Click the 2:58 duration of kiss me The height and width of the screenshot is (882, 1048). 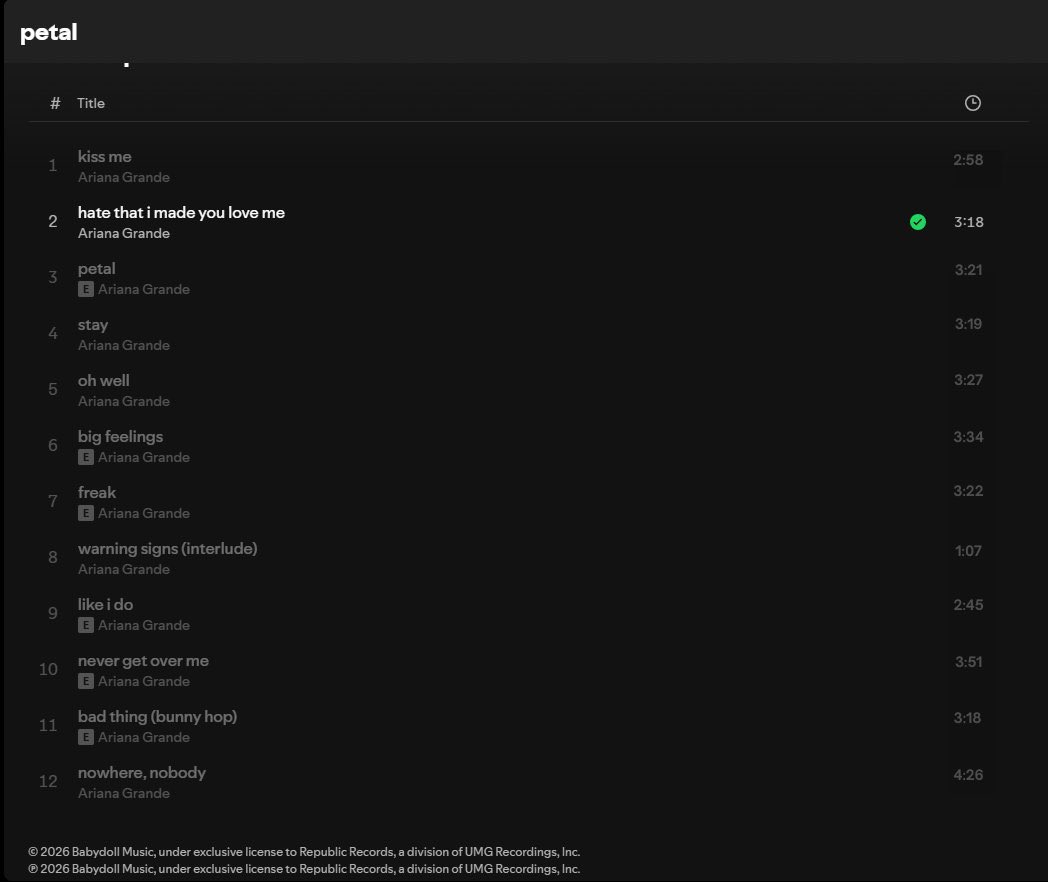click(x=968, y=160)
